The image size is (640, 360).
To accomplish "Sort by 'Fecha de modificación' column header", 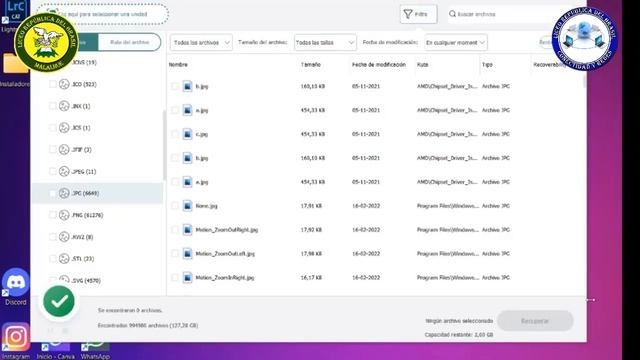I will pos(379,64).
